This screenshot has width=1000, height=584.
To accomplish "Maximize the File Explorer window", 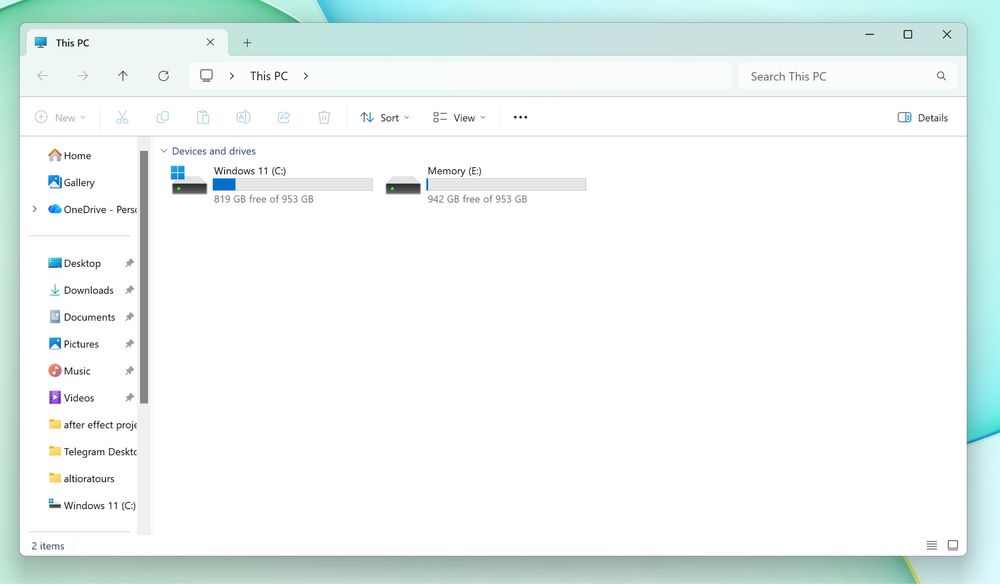I will click(908, 34).
